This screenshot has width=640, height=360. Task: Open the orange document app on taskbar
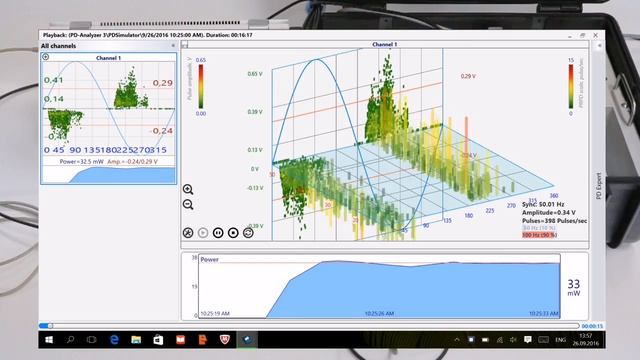coord(202,340)
